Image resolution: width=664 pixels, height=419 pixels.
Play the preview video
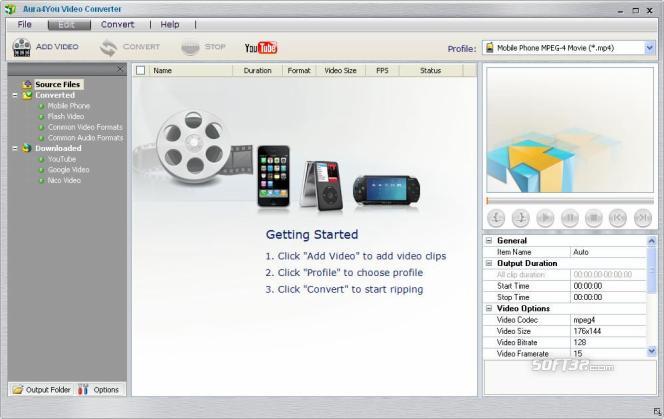click(545, 218)
